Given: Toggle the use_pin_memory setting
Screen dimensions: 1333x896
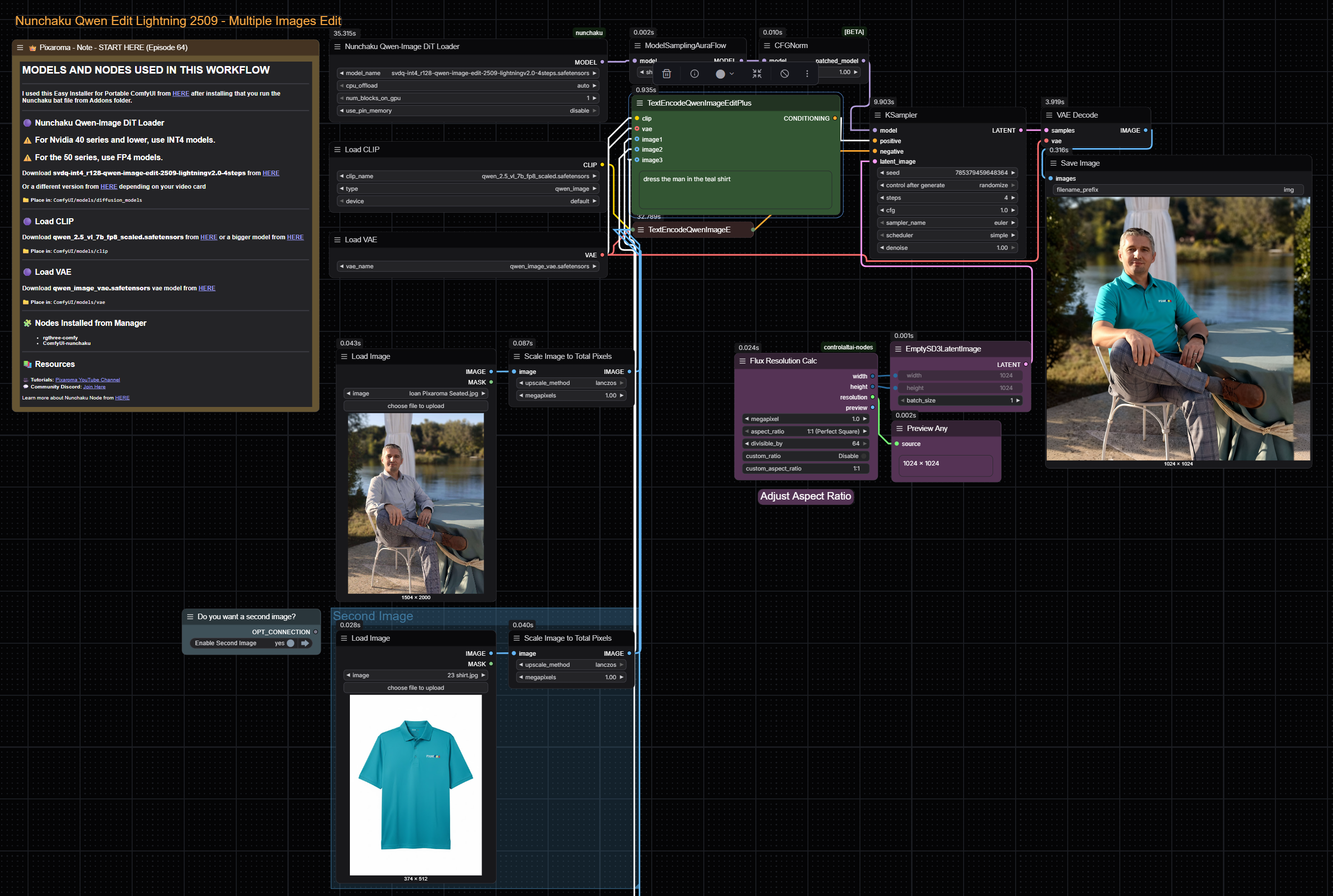Looking at the screenshot, I should click(x=468, y=111).
